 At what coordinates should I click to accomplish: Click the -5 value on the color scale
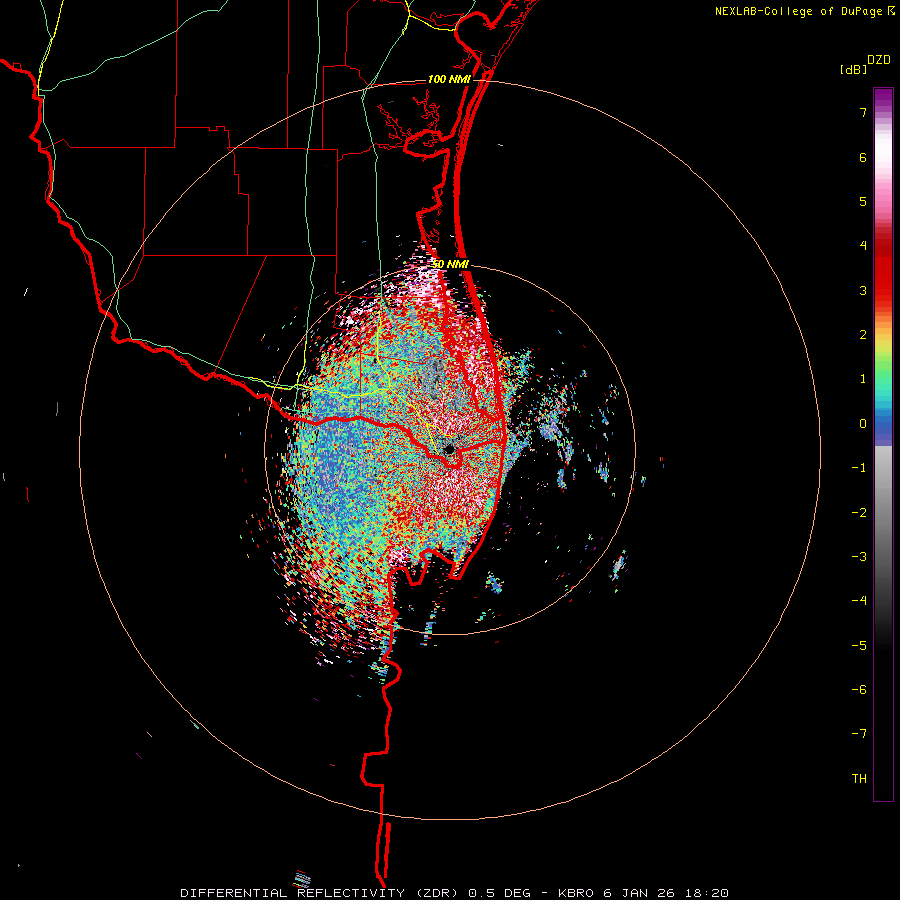click(859, 645)
